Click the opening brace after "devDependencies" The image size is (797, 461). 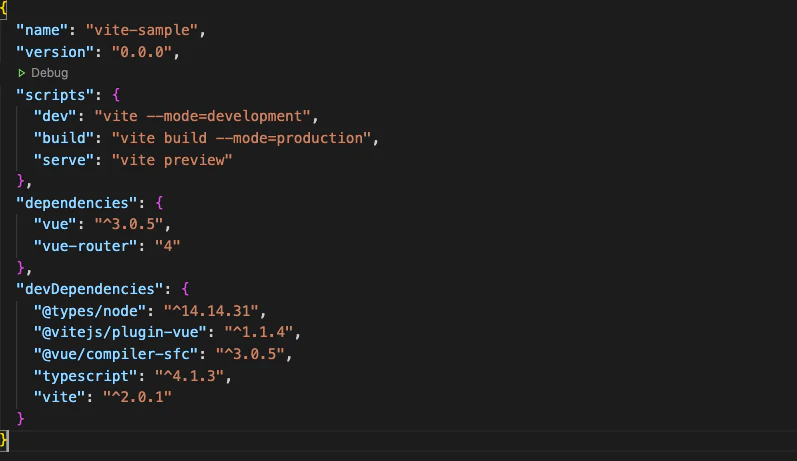(185, 289)
